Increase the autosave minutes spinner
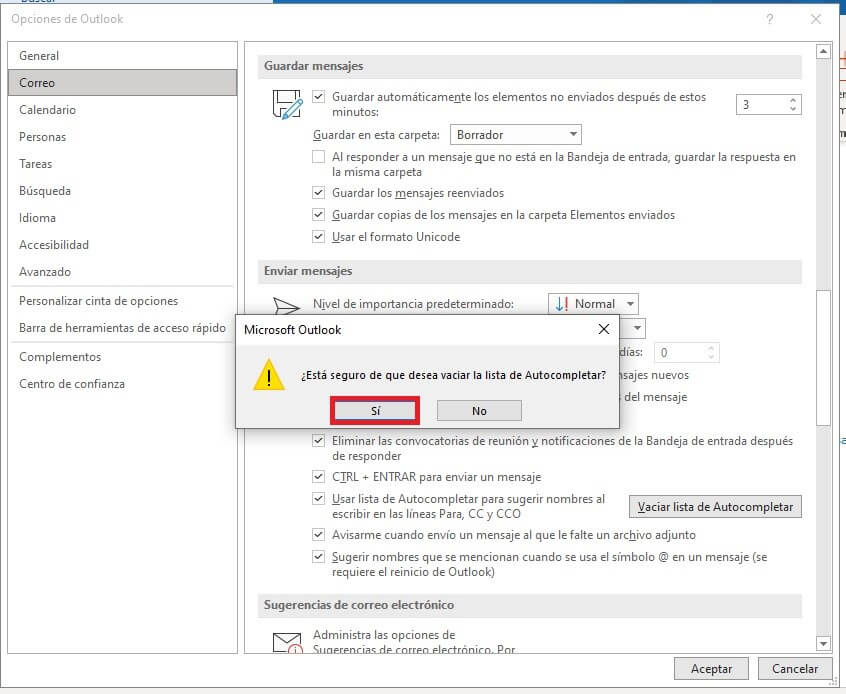This screenshot has width=846, height=694. 793,100
